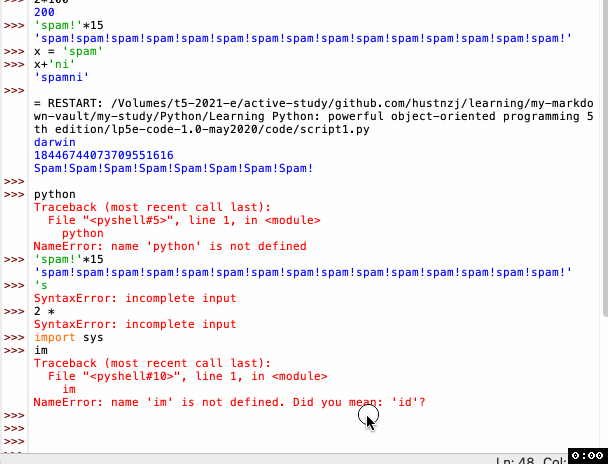This screenshot has height=464, width=608.
Task: Click the Traceback header above pyshell#10 line
Action: (x=152, y=363)
